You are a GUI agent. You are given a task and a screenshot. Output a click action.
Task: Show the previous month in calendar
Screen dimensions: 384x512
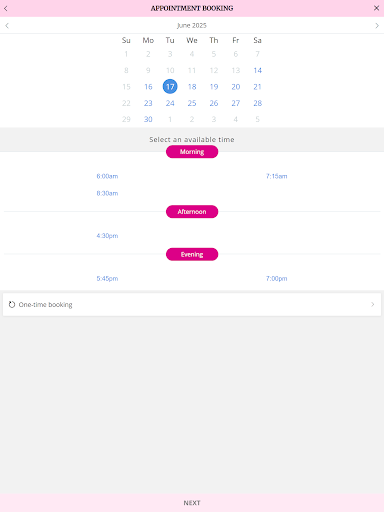(7, 25)
